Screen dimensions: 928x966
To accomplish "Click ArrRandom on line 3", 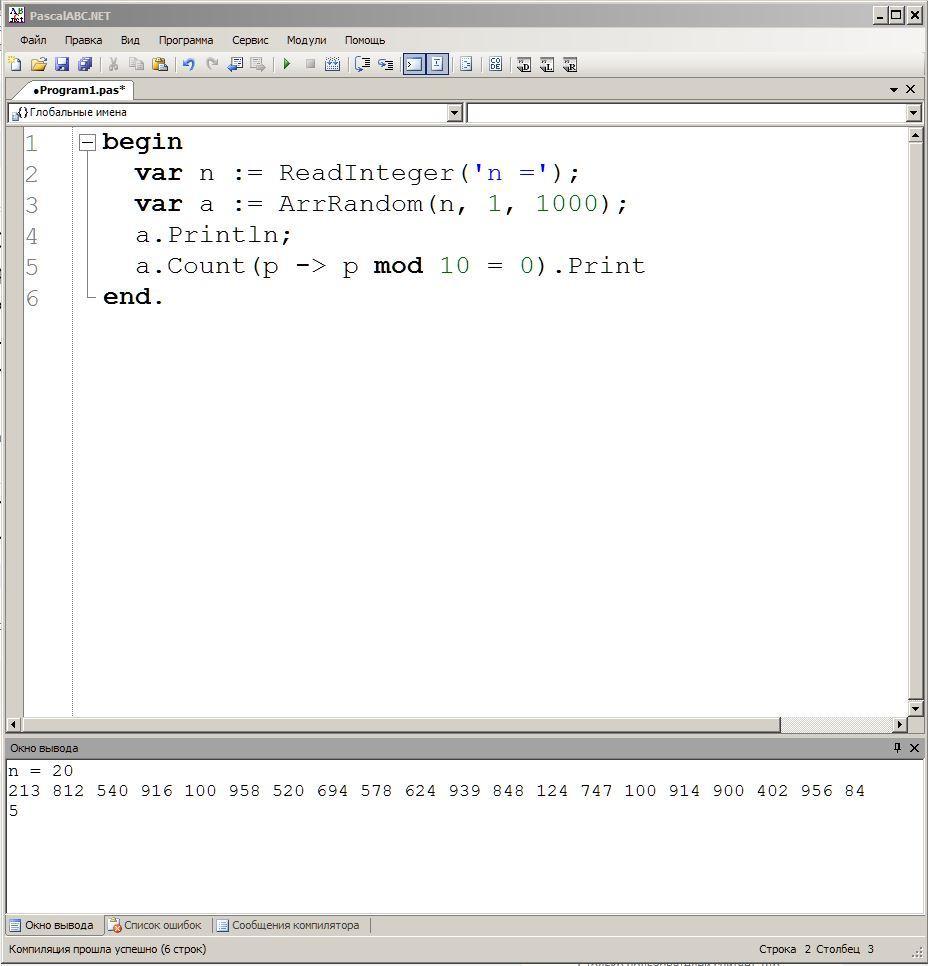I will point(351,204).
